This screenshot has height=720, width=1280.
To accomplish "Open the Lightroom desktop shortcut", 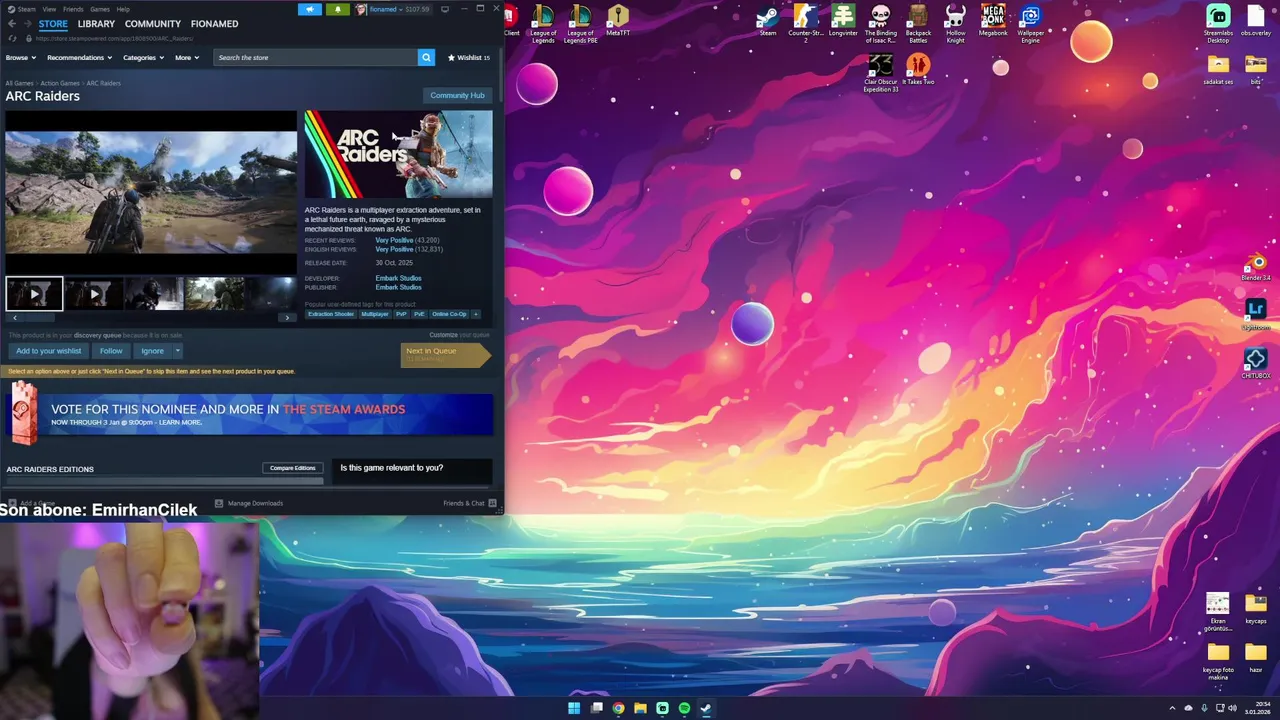I will pyautogui.click(x=1256, y=313).
